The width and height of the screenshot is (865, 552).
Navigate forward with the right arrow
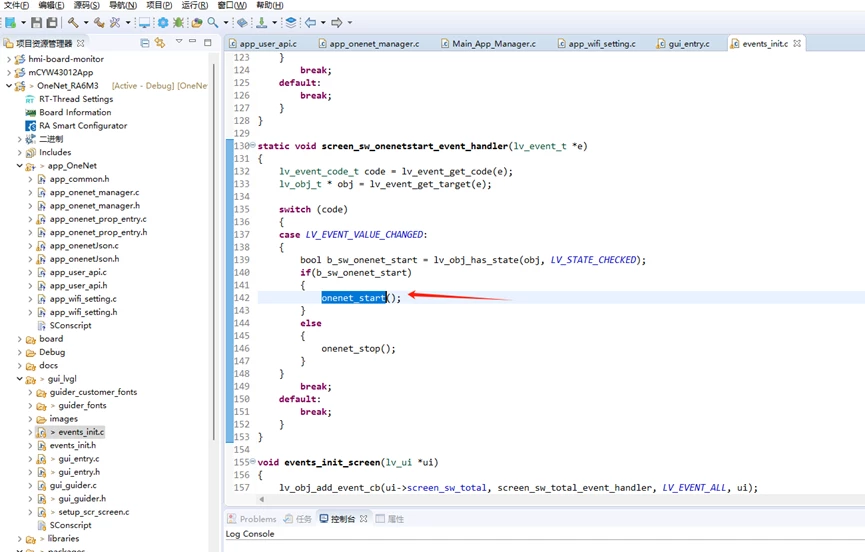click(337, 23)
